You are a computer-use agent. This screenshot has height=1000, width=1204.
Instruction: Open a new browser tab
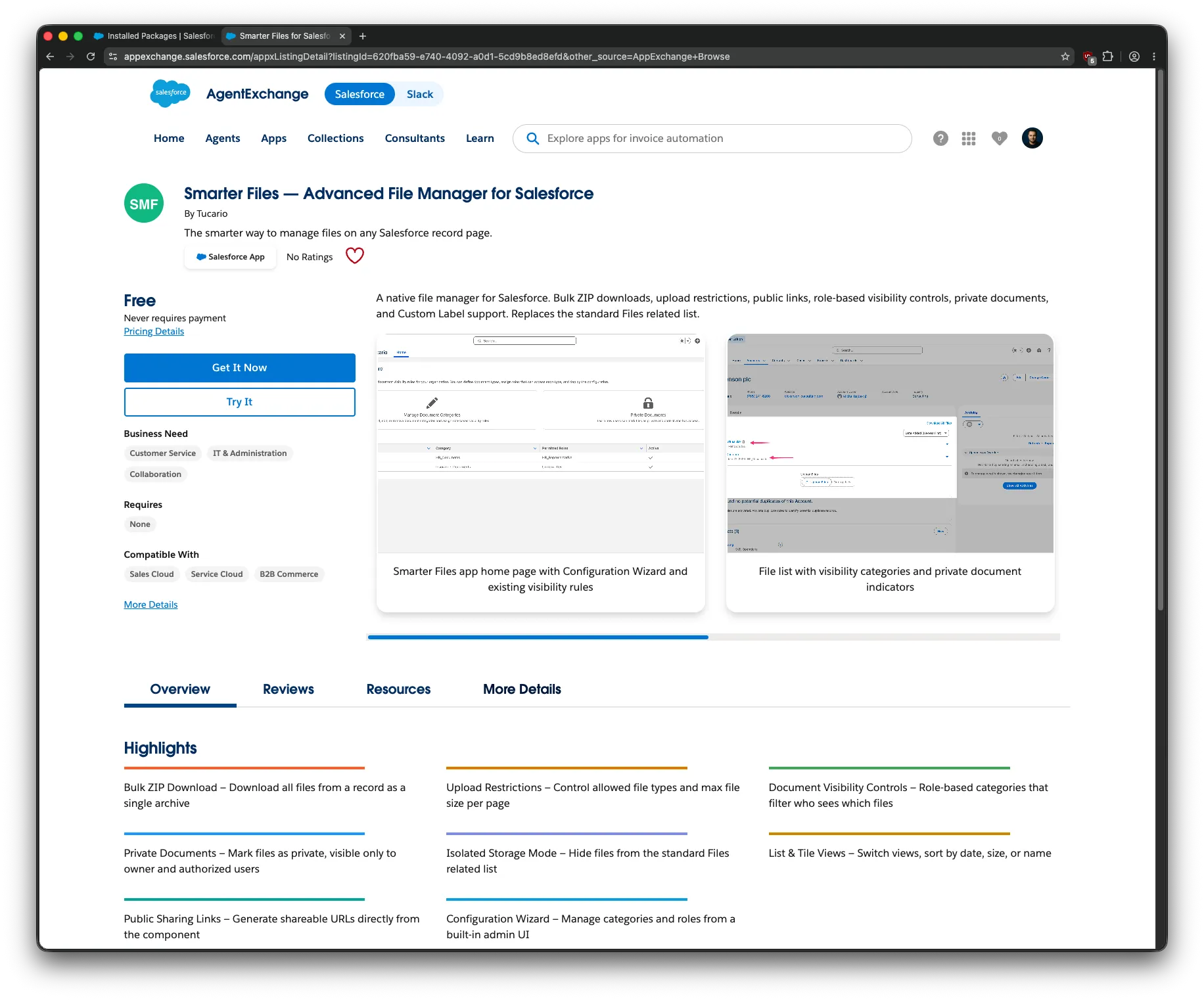363,36
